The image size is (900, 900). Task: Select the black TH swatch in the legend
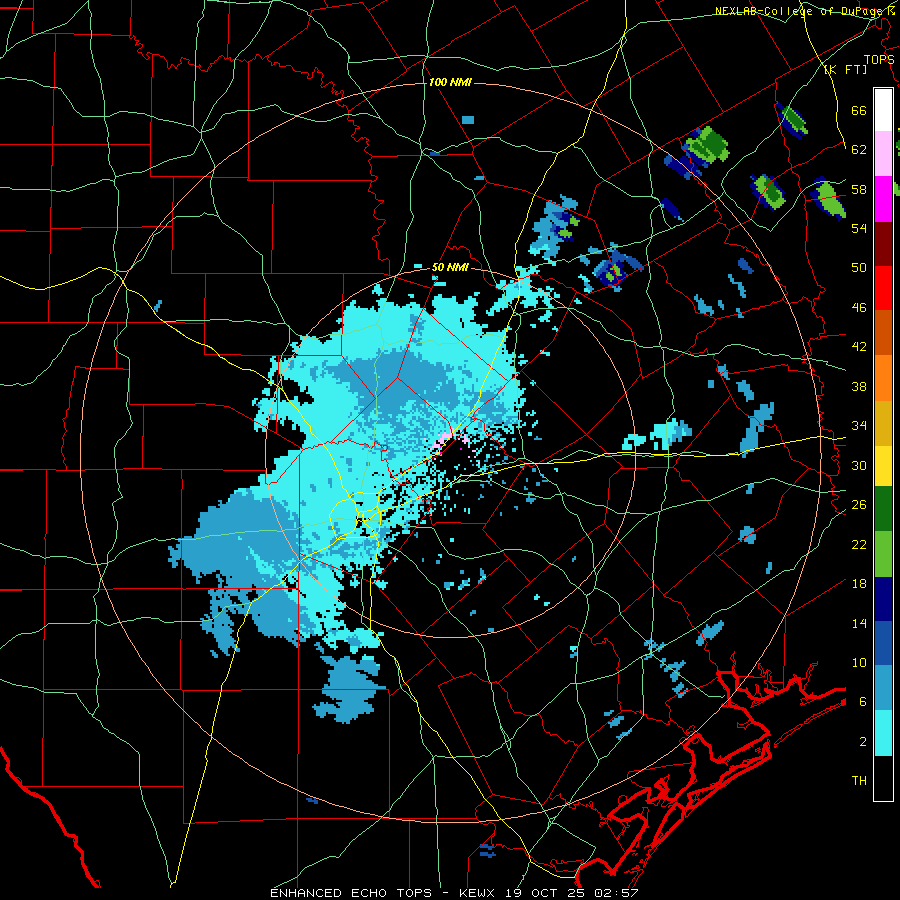tap(883, 778)
